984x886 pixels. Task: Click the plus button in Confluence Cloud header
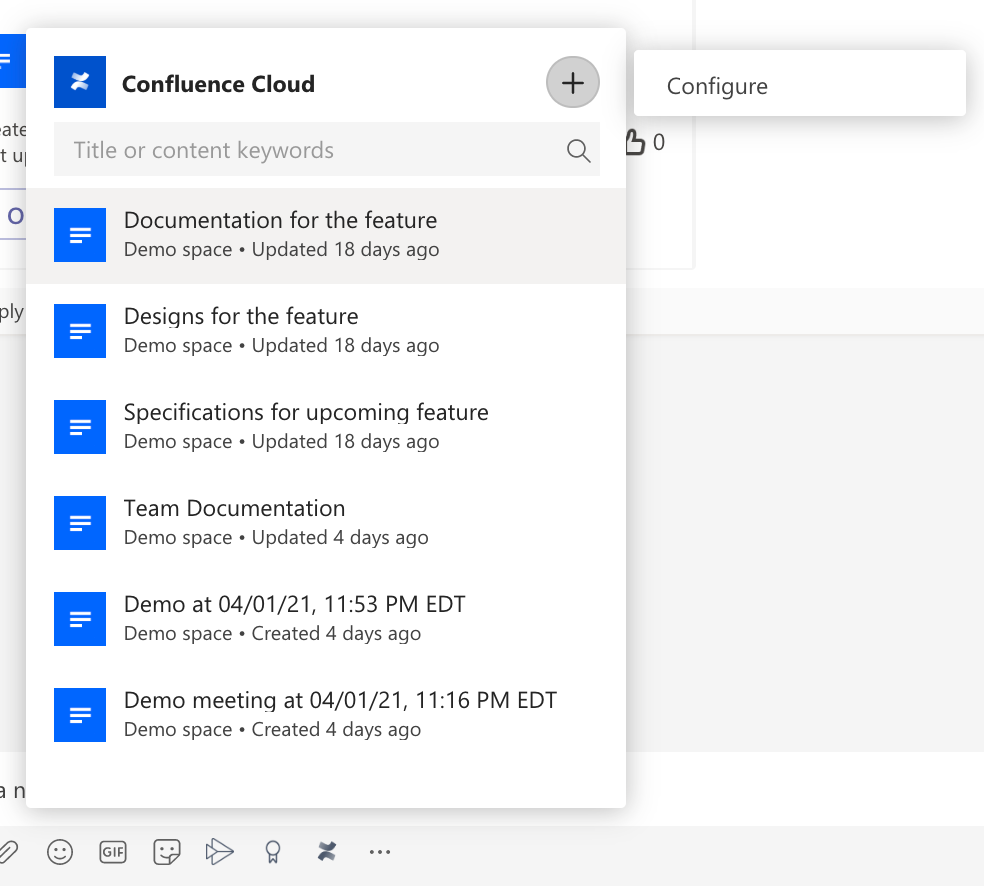pos(572,82)
